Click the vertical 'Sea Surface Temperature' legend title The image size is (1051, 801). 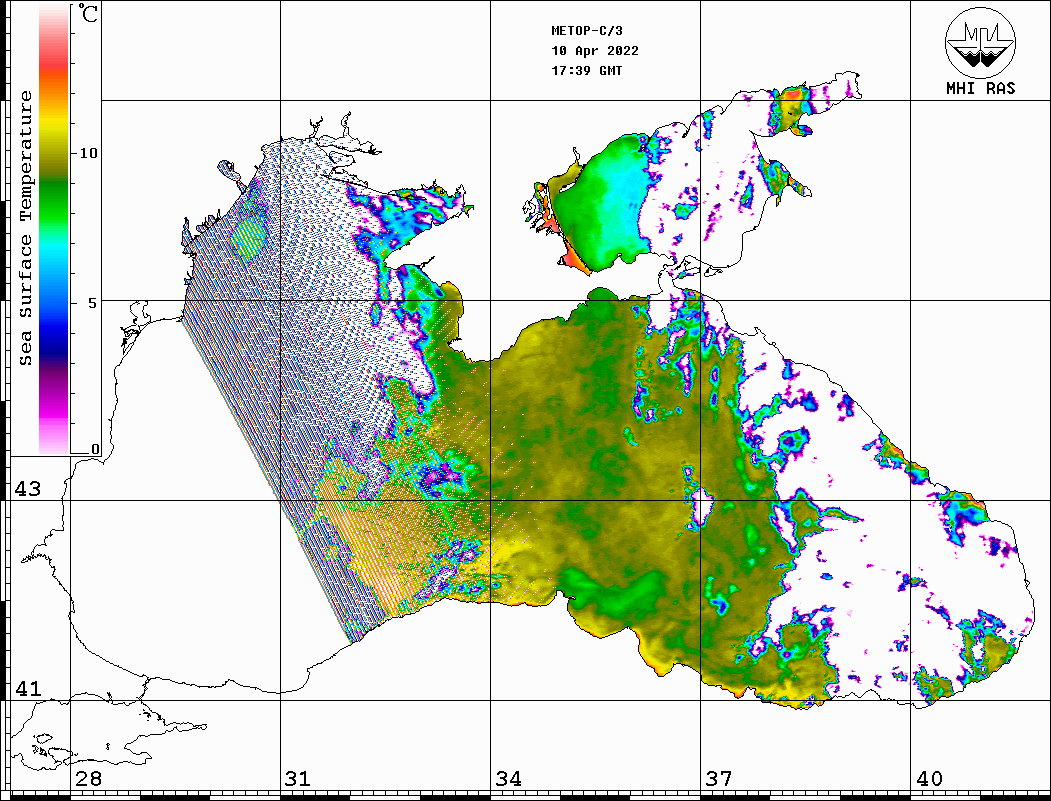(25, 229)
